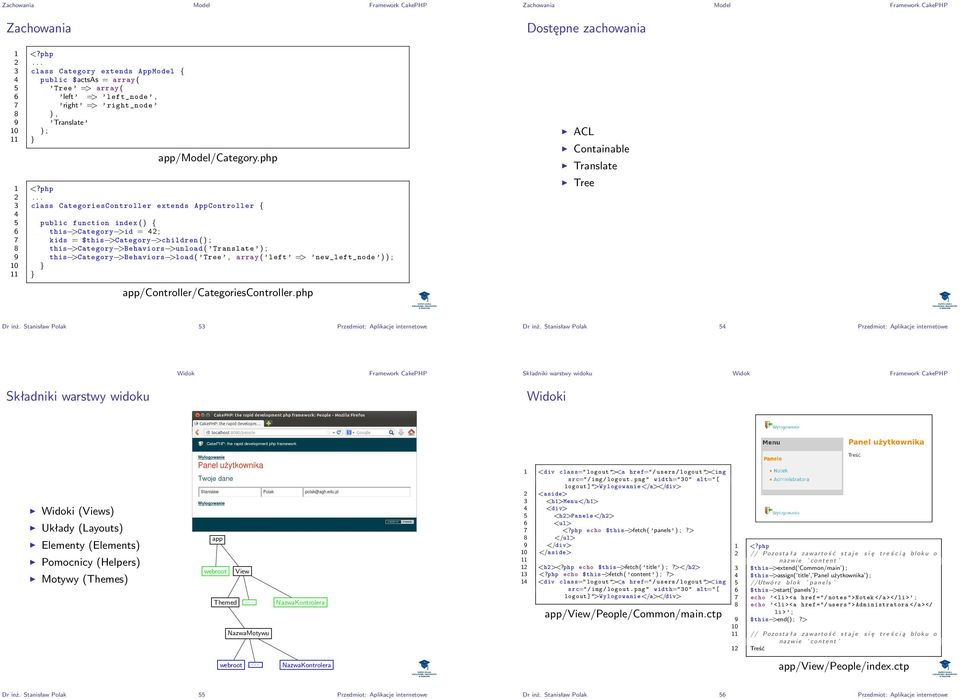Click the 'Twoje dane' heading in browser
This screenshot has width=960, height=699.
216,479
